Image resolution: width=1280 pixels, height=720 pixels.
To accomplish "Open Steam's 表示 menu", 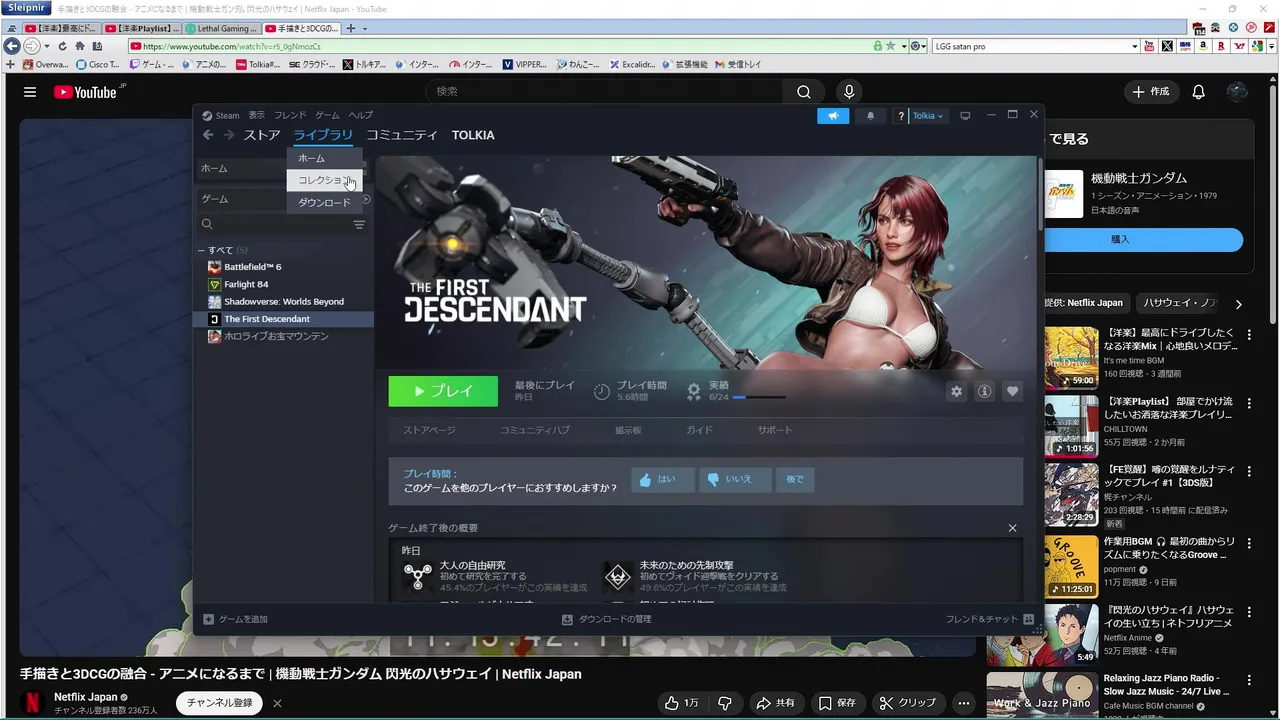I will [257, 115].
